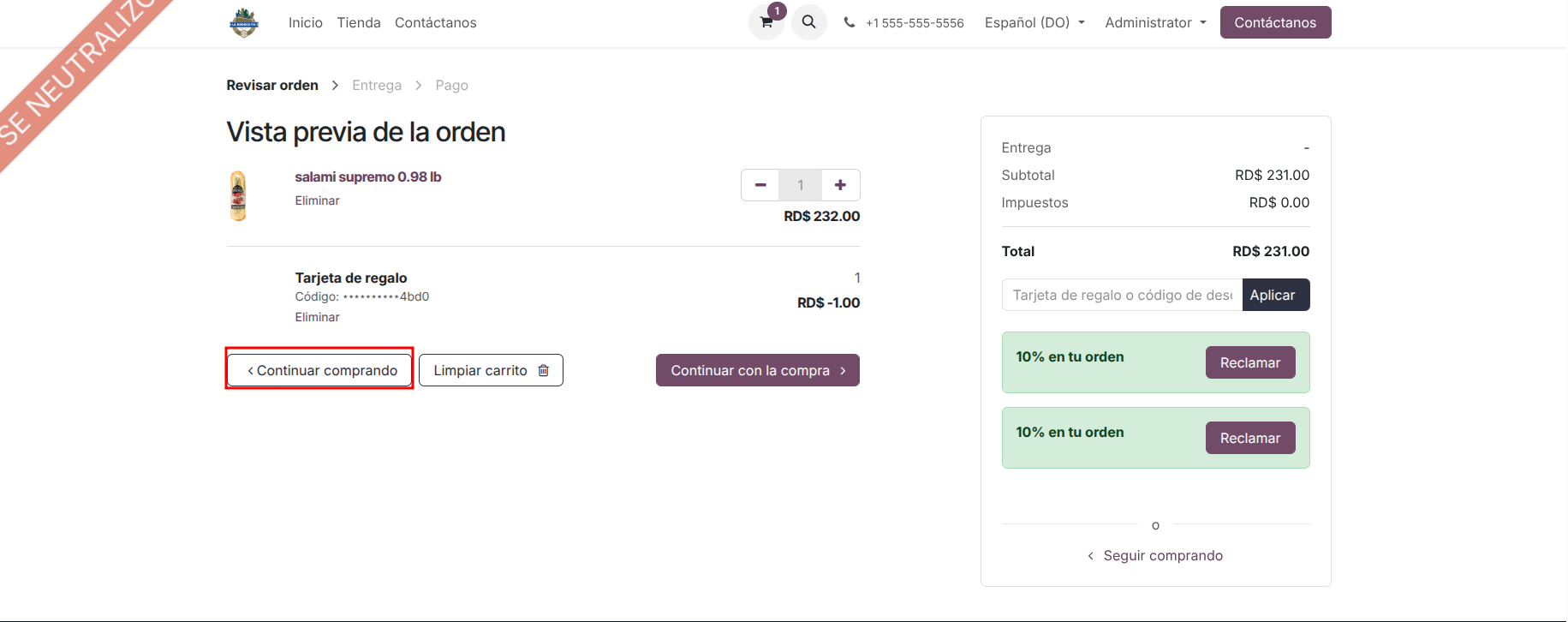Click the store logo icon

(x=244, y=22)
